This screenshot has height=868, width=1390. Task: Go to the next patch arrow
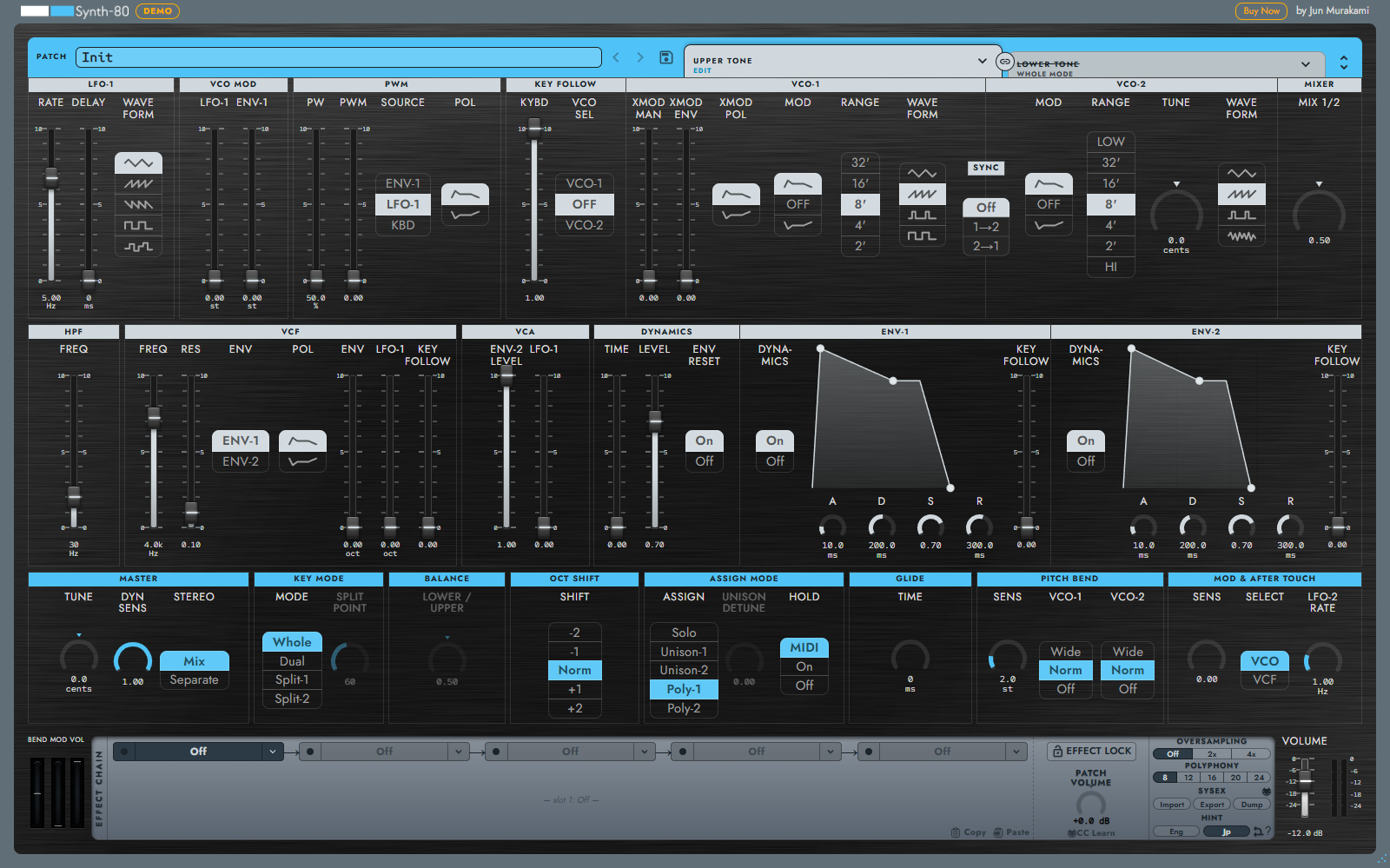(640, 57)
